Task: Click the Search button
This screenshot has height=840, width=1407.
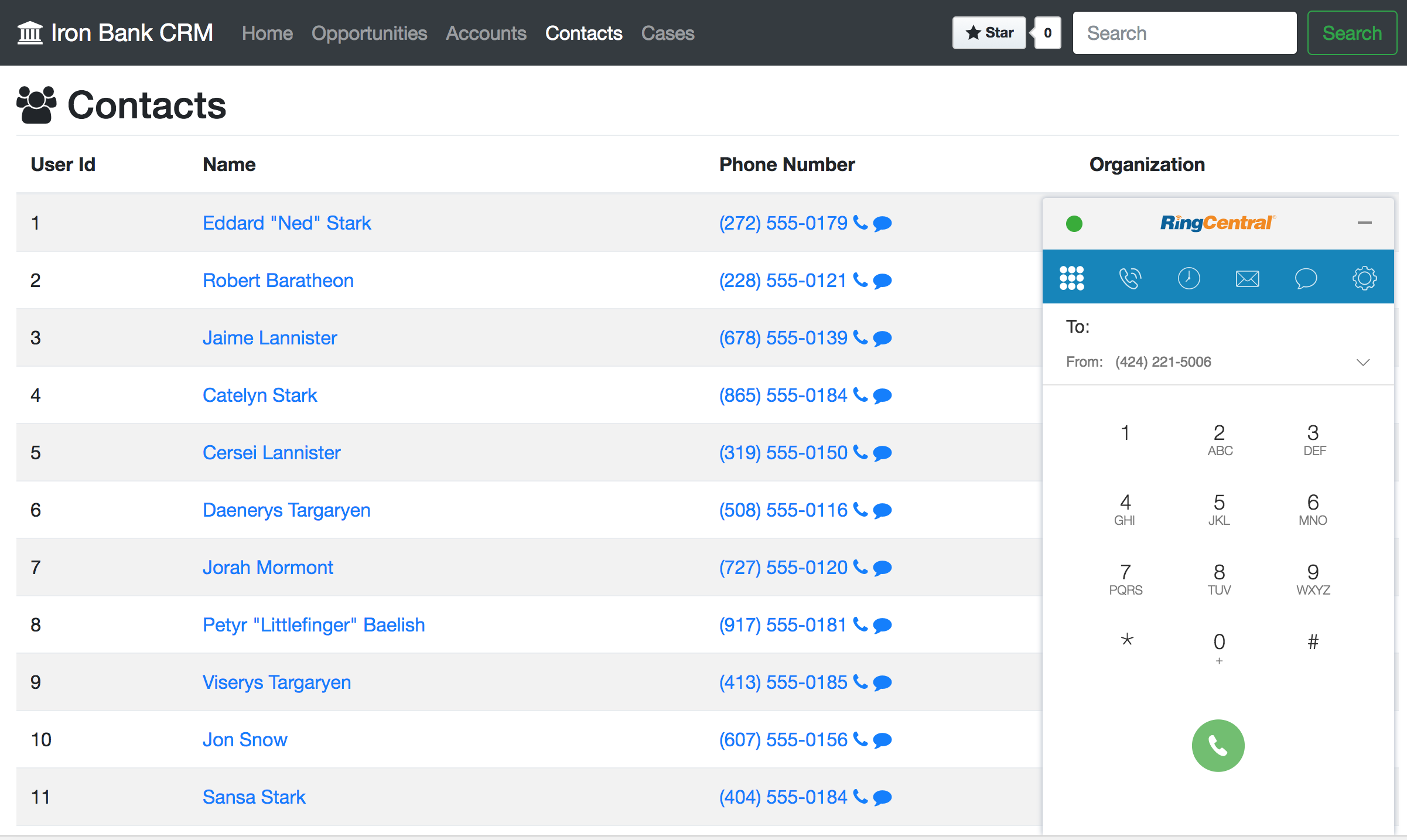Action: pyautogui.click(x=1352, y=33)
